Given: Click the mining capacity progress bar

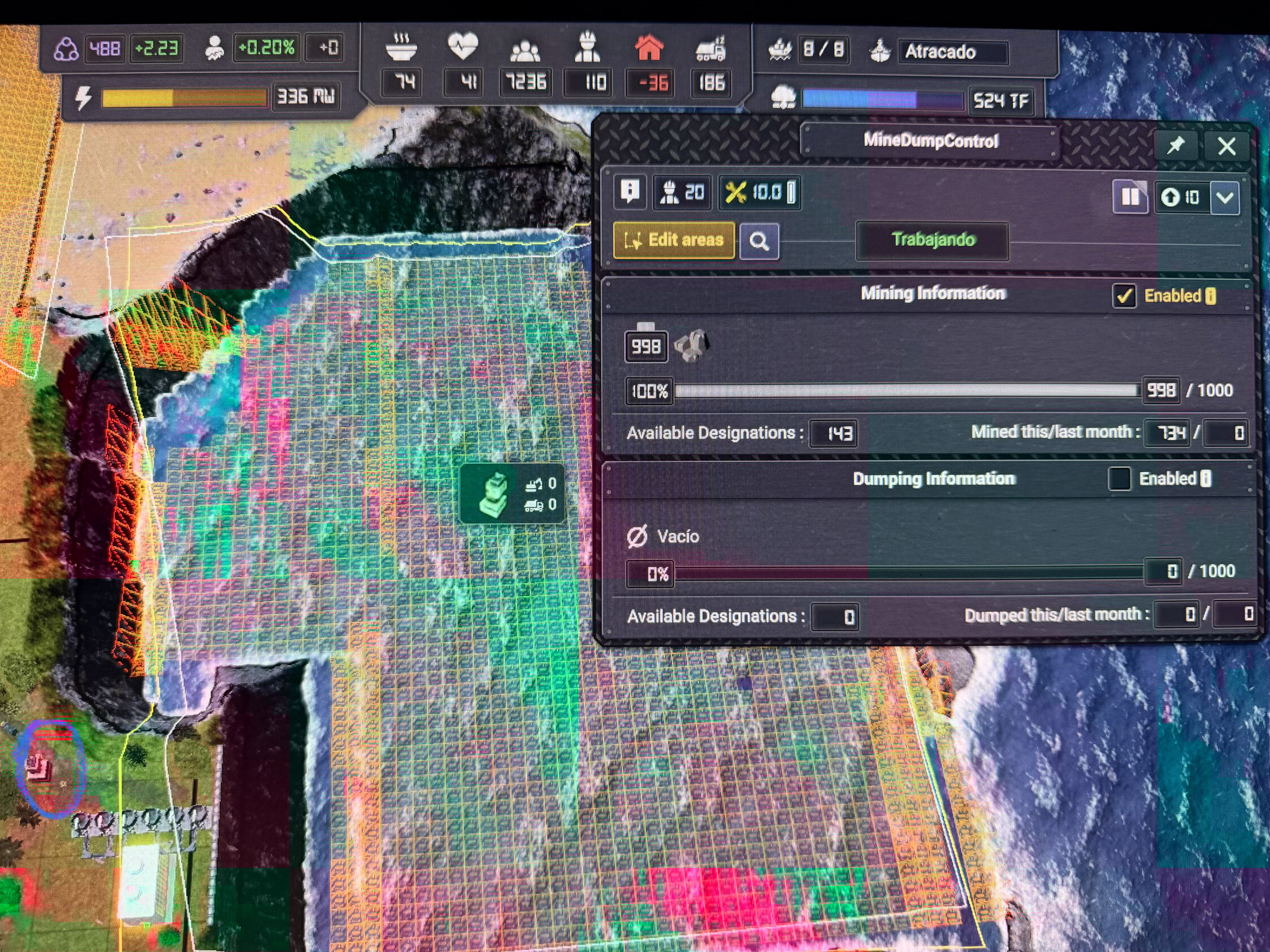Looking at the screenshot, I should (x=907, y=392).
